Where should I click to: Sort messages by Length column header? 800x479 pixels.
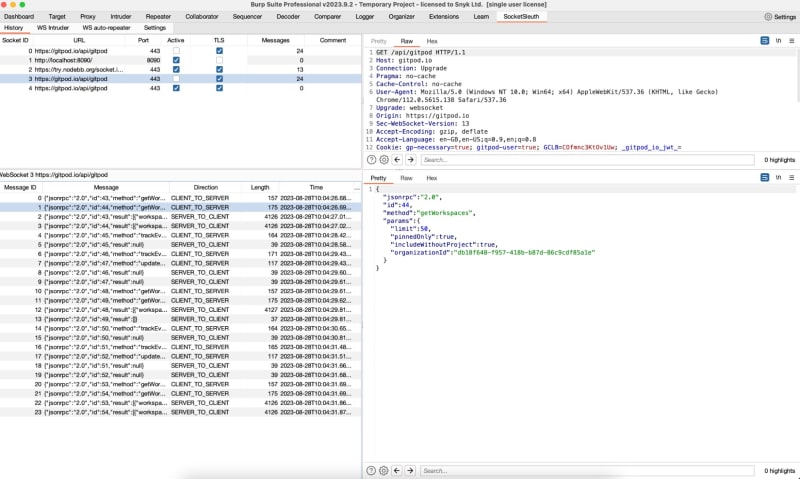(260, 188)
